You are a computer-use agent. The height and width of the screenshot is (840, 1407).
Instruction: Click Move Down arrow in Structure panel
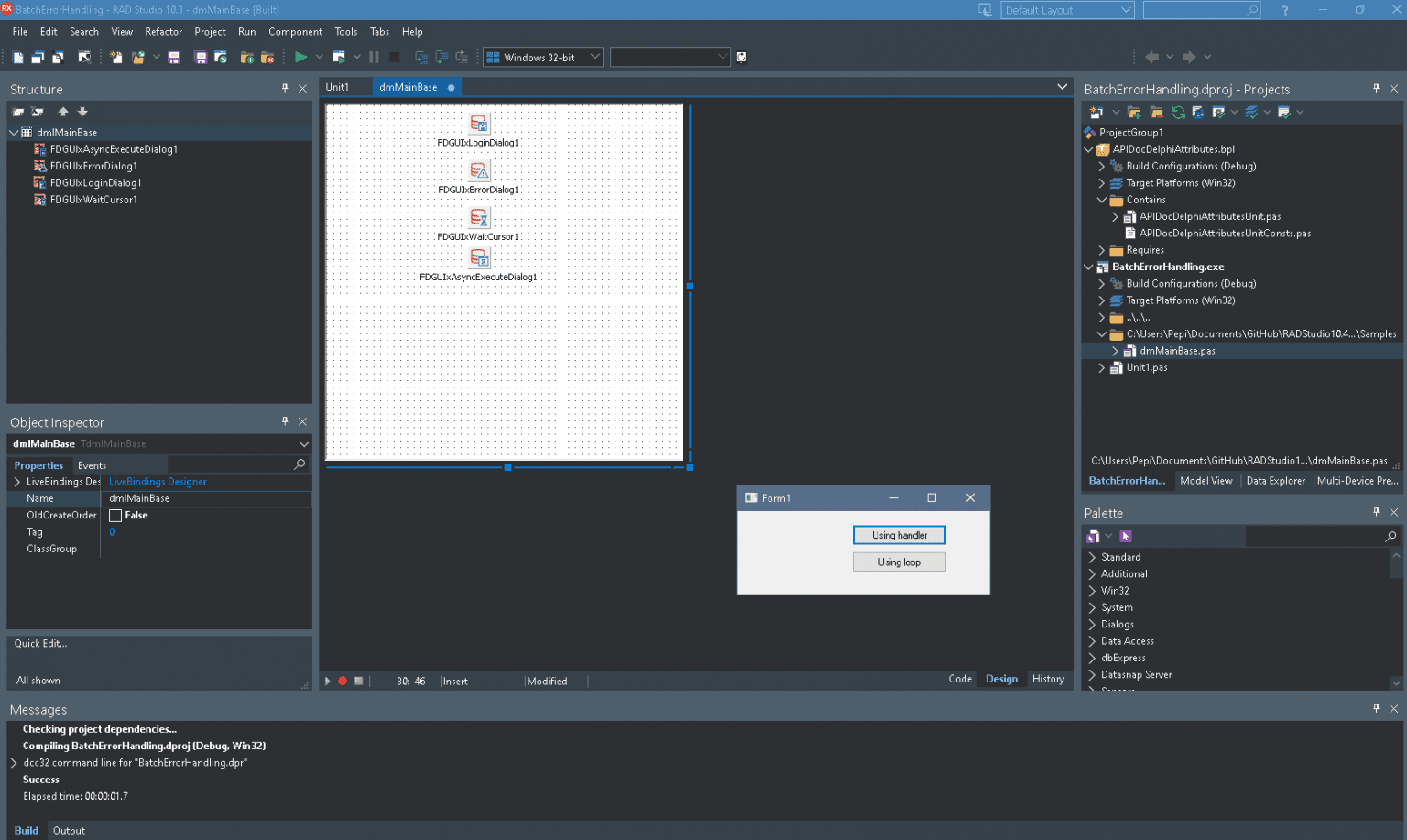[x=82, y=112]
